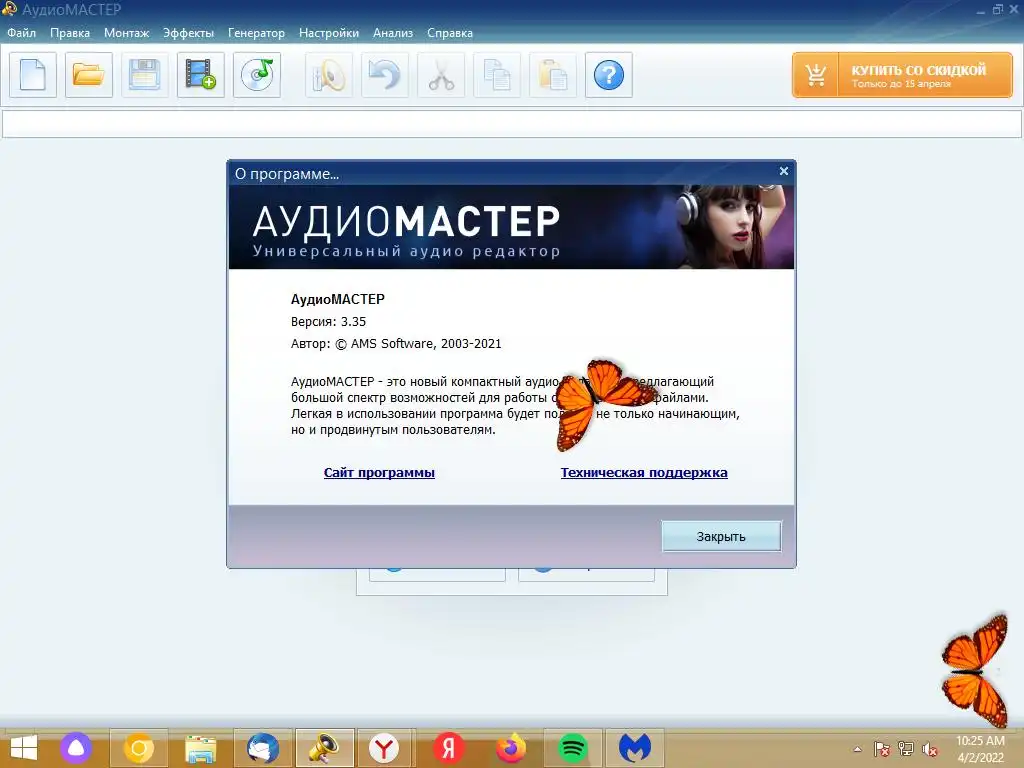Click the bold АудиоМАСТЕР product name text
The width and height of the screenshot is (1024, 768).
click(338, 299)
